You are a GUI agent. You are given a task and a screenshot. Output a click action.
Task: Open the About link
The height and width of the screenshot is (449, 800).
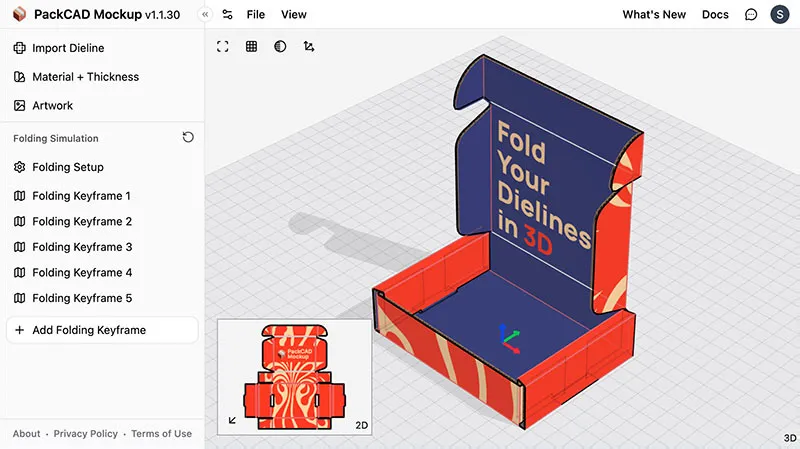[27, 434]
